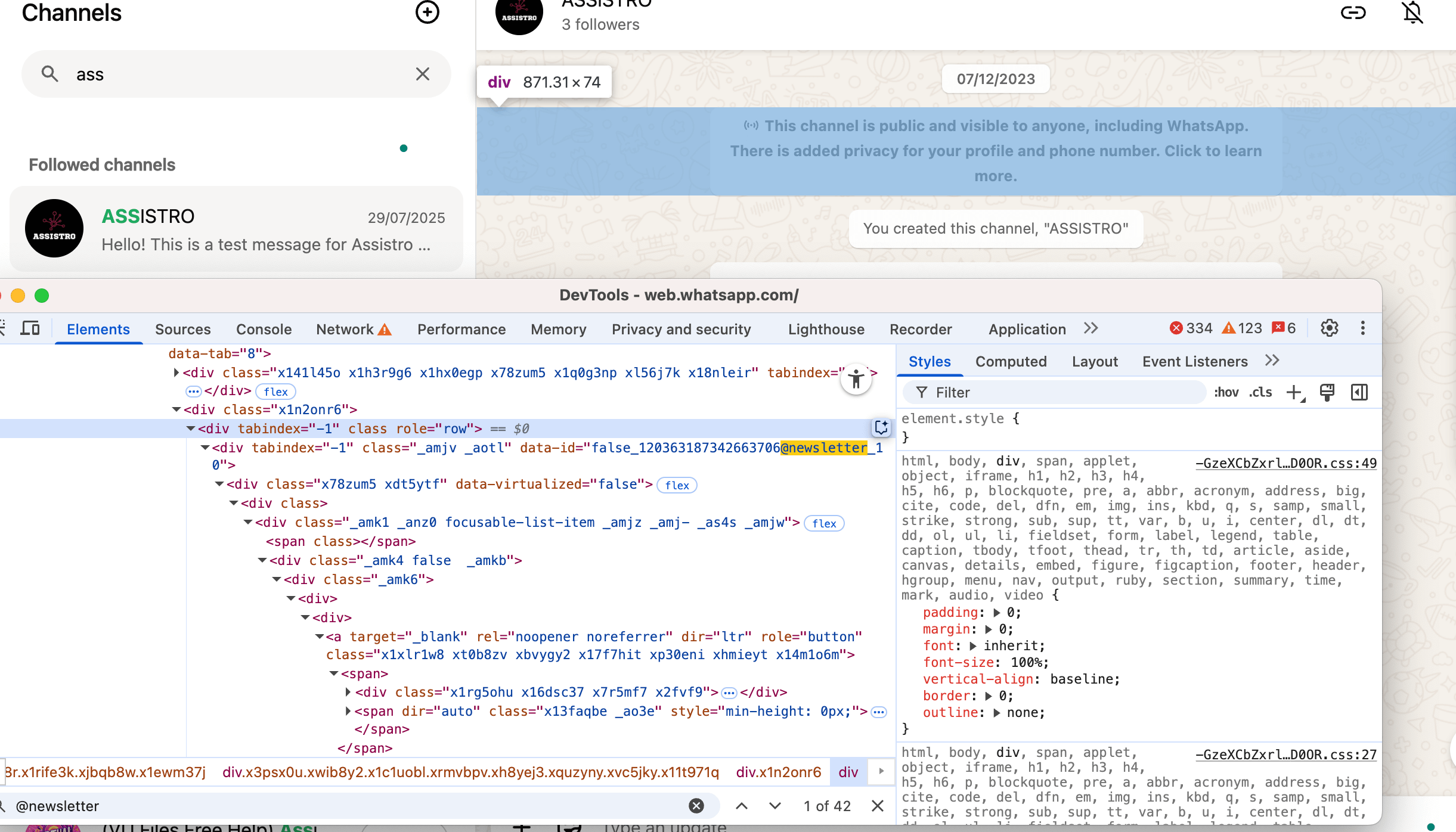Click the 123 warnings counter
Viewport: 1456px width, 832px height.
(x=1242, y=328)
